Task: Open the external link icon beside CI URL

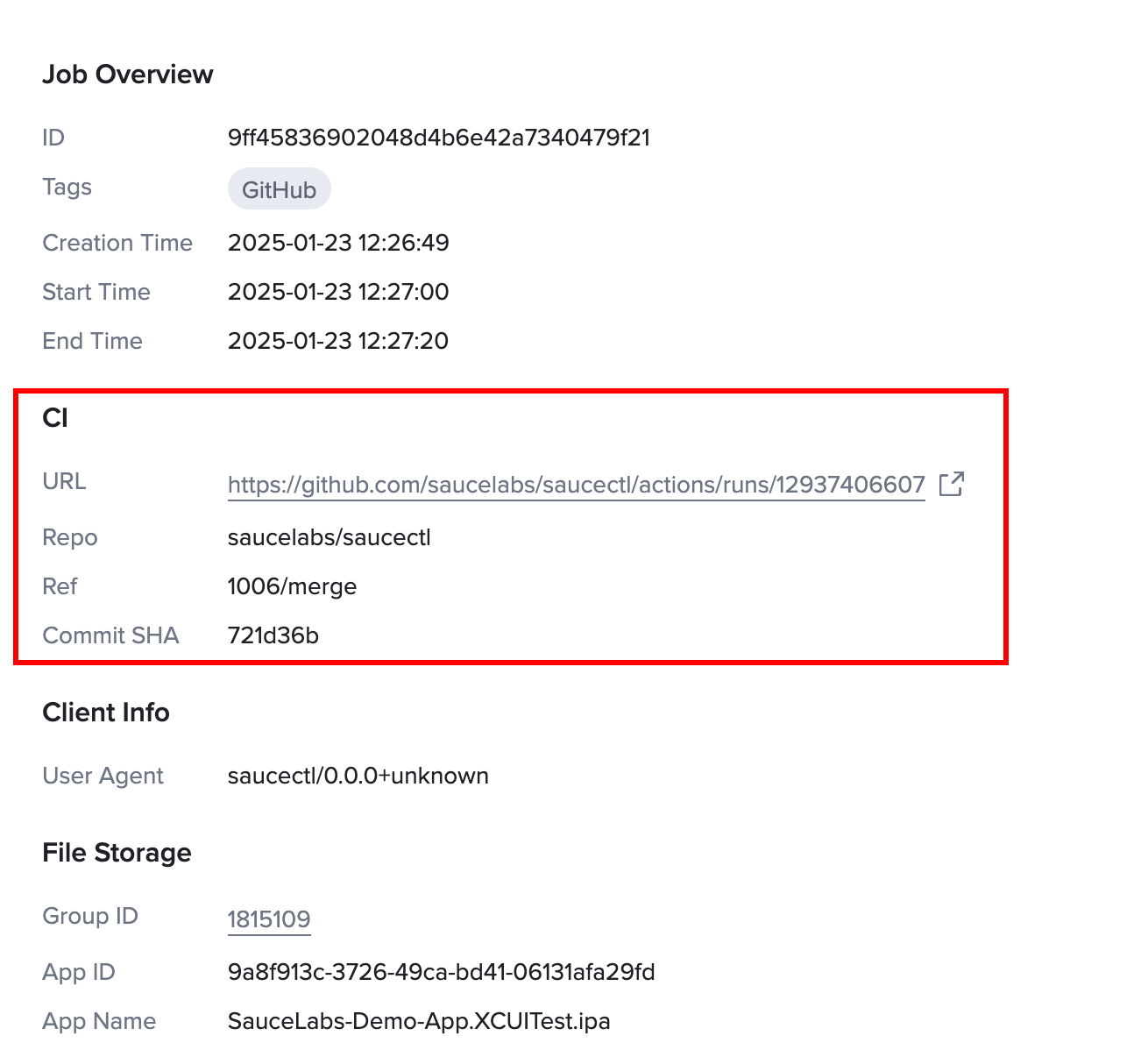Action: click(x=952, y=484)
